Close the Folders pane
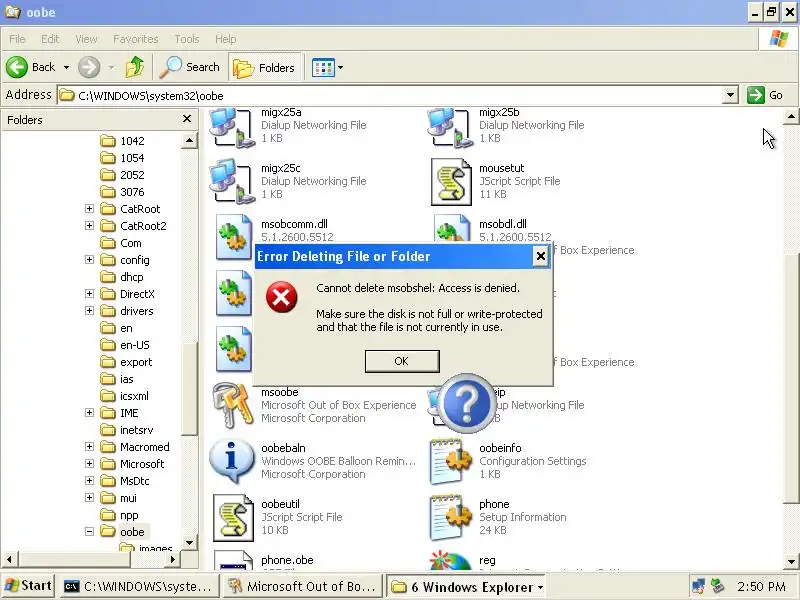 187,119
